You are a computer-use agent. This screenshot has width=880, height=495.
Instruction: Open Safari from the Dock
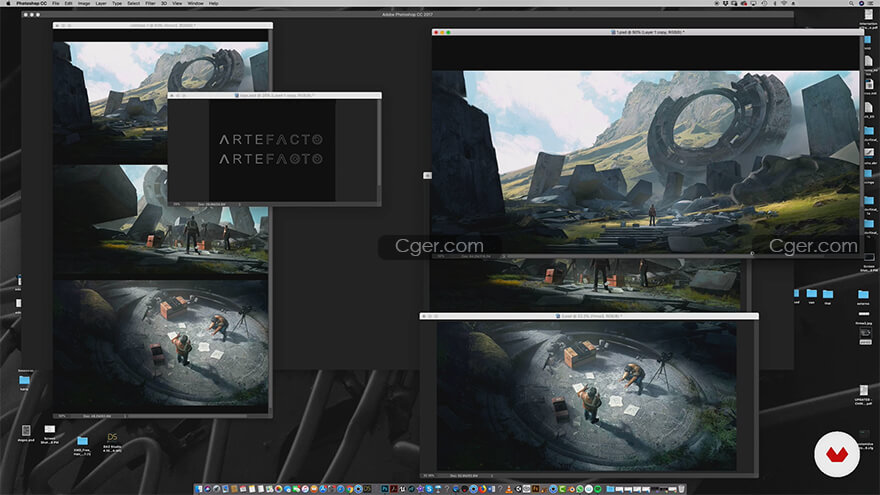click(x=341, y=489)
